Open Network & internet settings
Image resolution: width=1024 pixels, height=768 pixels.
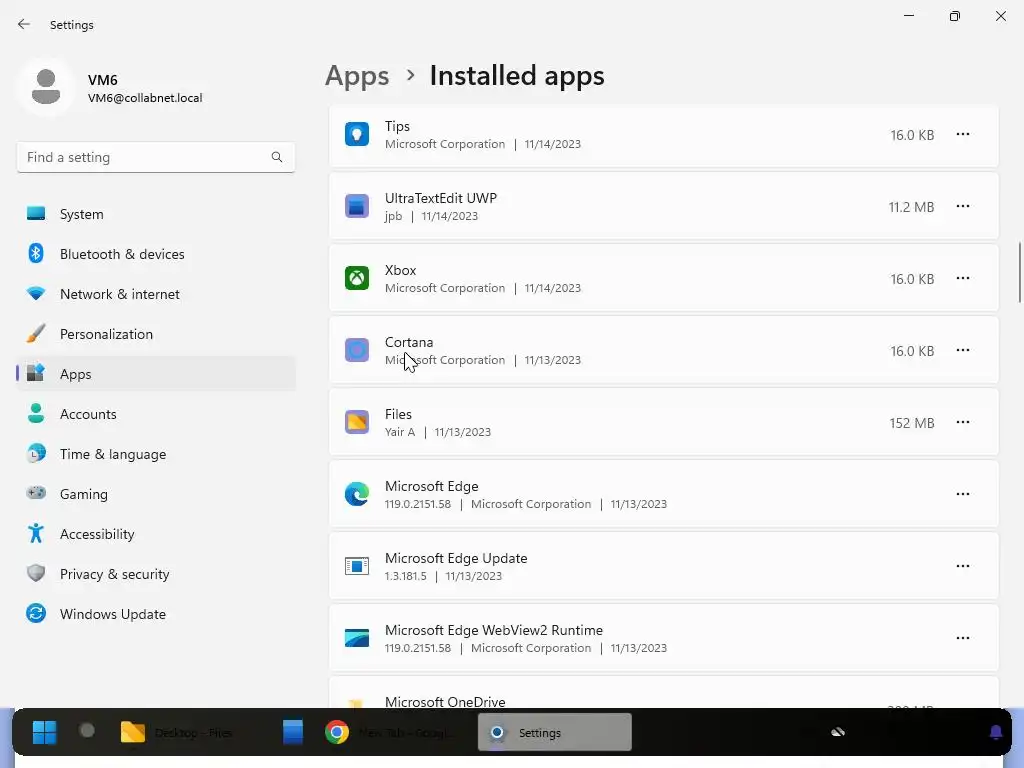coord(156,294)
